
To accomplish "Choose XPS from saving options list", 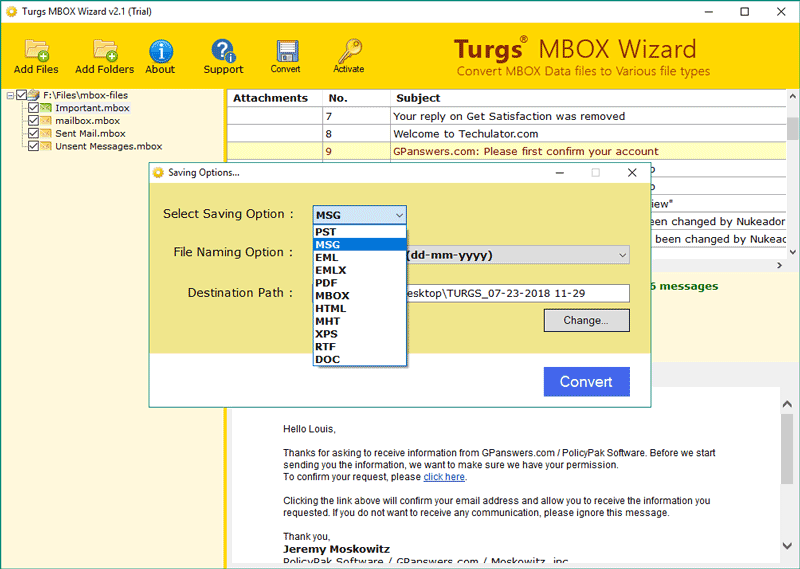I will click(x=360, y=334).
